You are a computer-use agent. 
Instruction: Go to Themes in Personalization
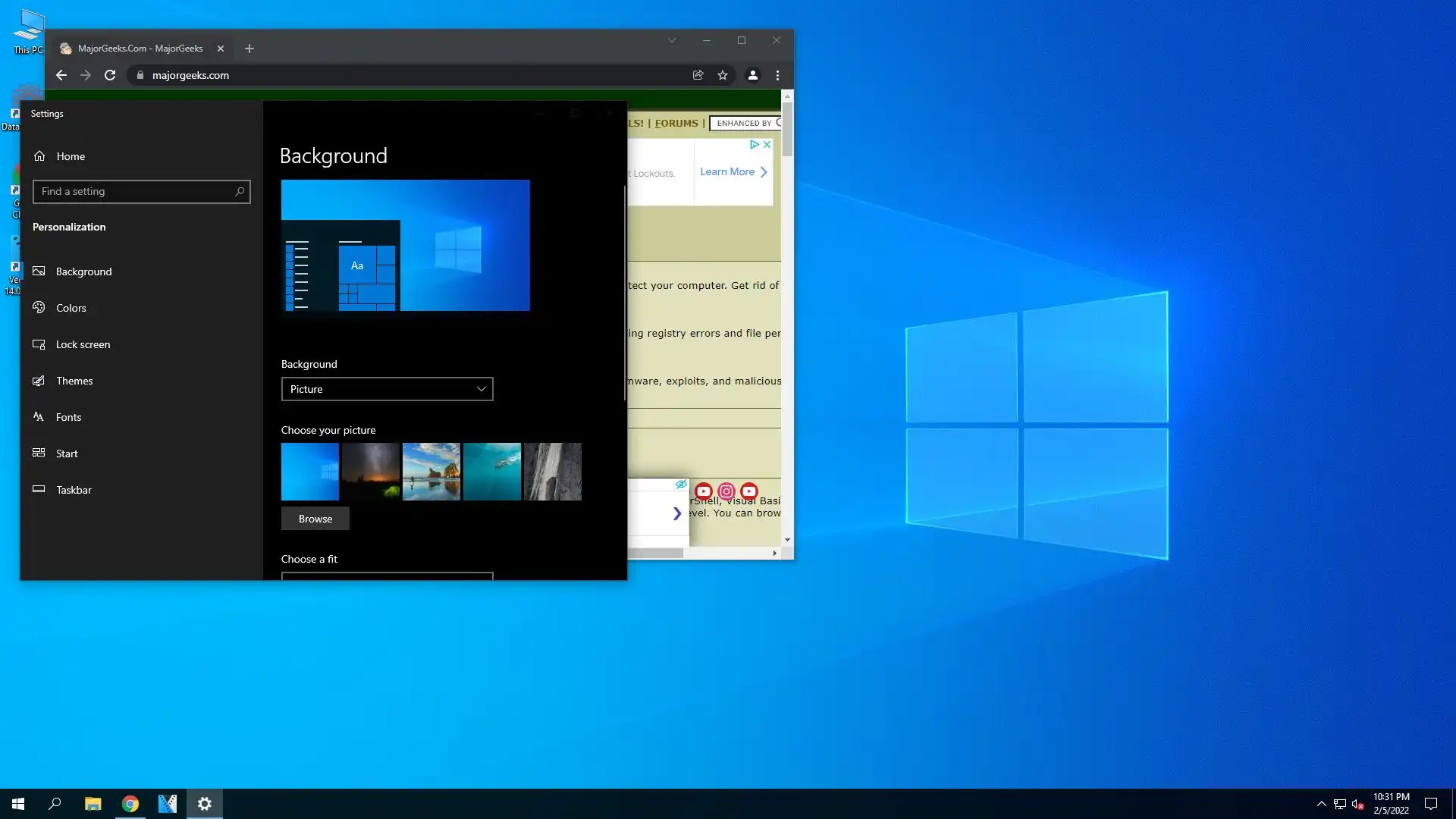(74, 381)
